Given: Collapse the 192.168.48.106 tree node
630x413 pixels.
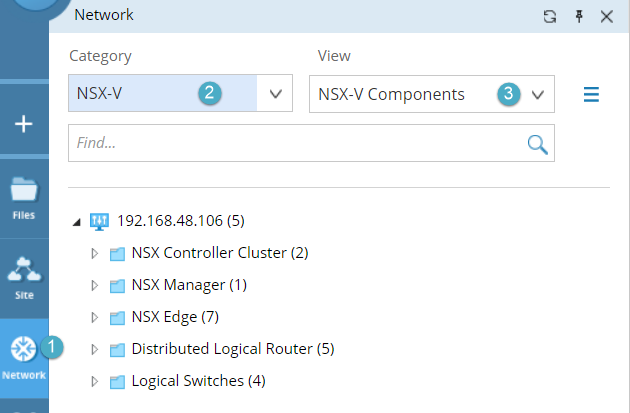Looking at the screenshot, I should coord(78,221).
